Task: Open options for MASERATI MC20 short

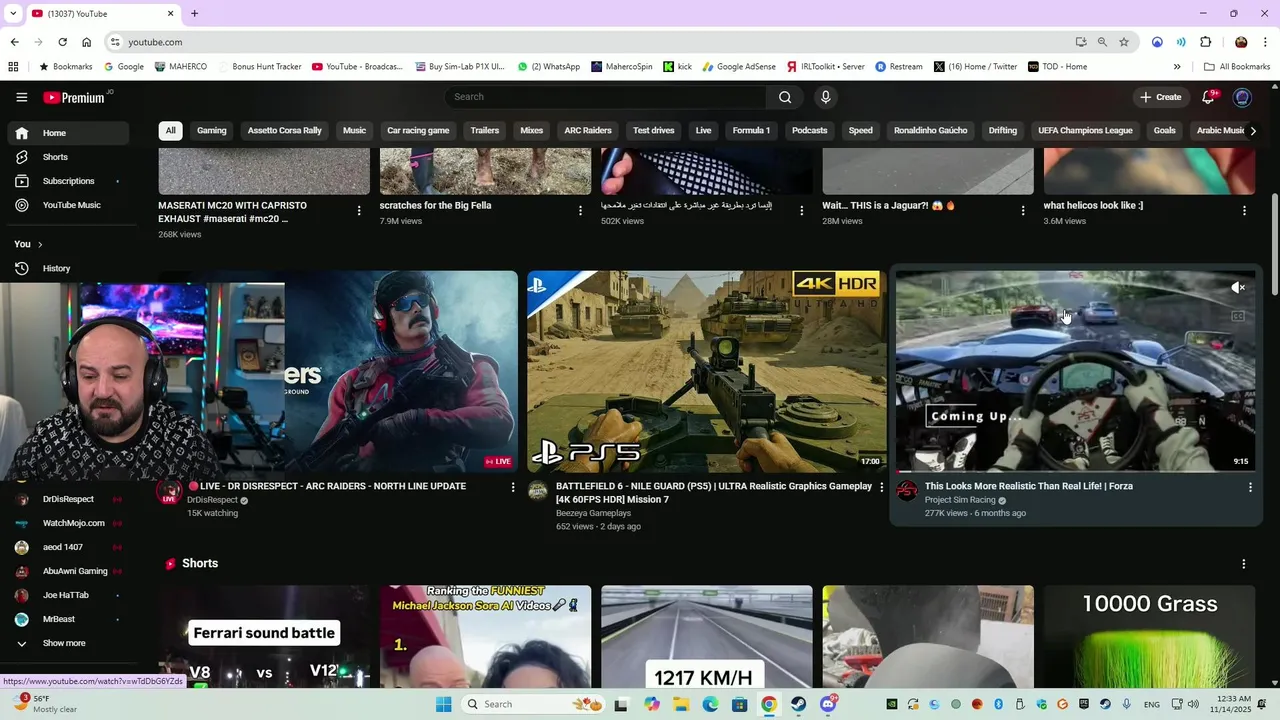Action: coord(359,210)
